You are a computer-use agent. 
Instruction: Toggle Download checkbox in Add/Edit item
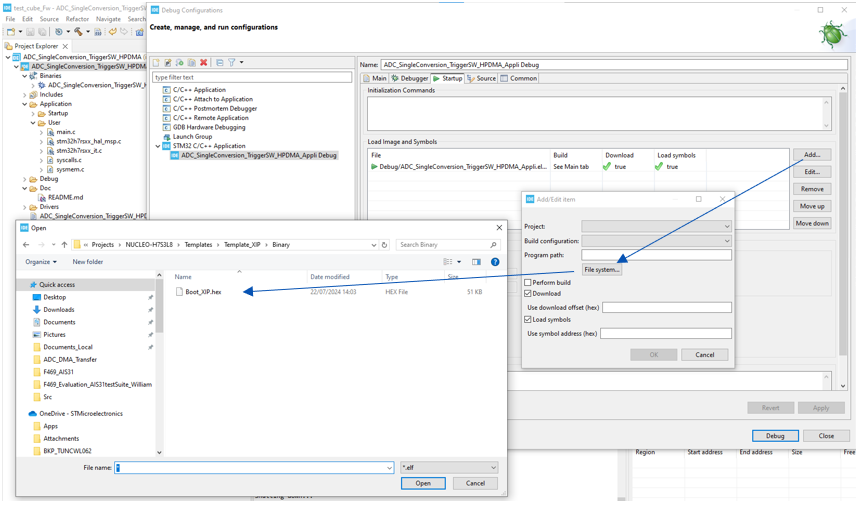(528, 293)
